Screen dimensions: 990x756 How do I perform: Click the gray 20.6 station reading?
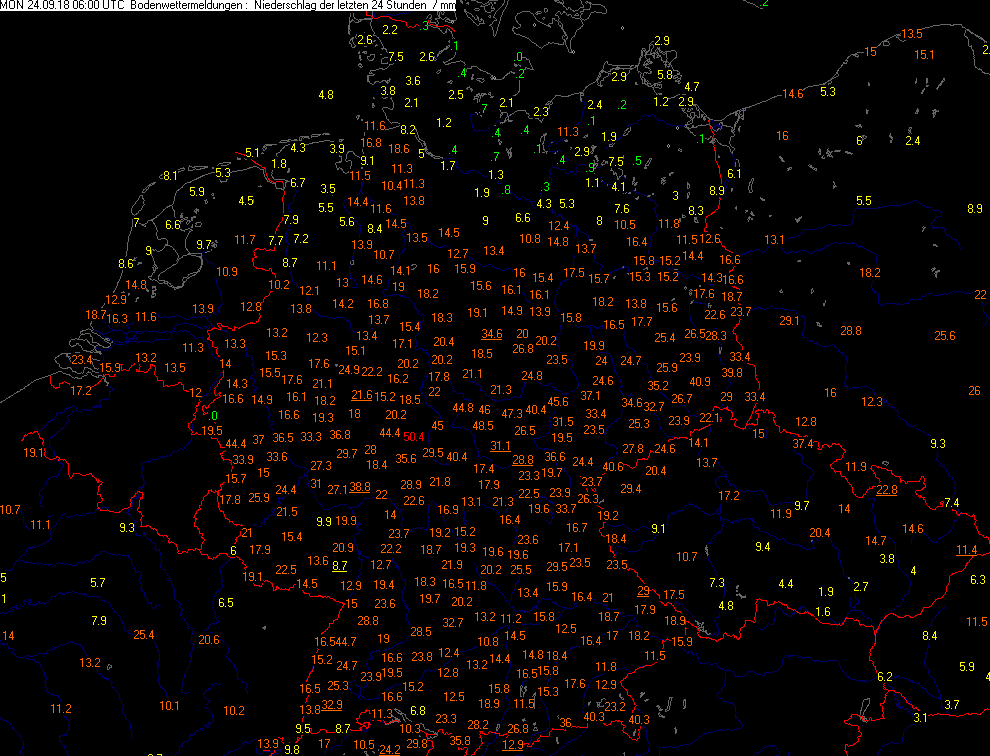coord(209,640)
